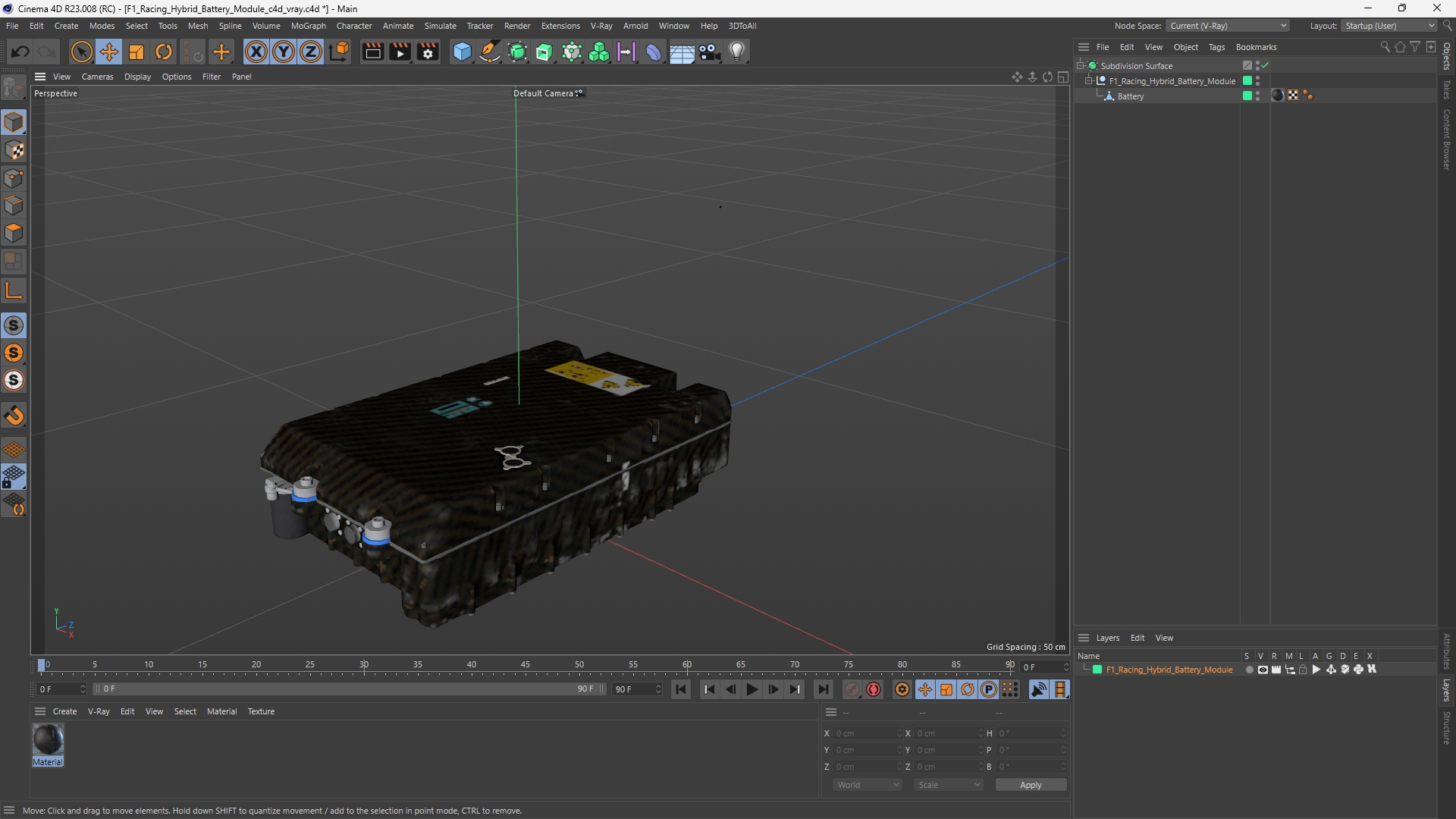The width and height of the screenshot is (1456, 819).
Task: Click Make Editable icon in left sidebar
Action: [14, 89]
